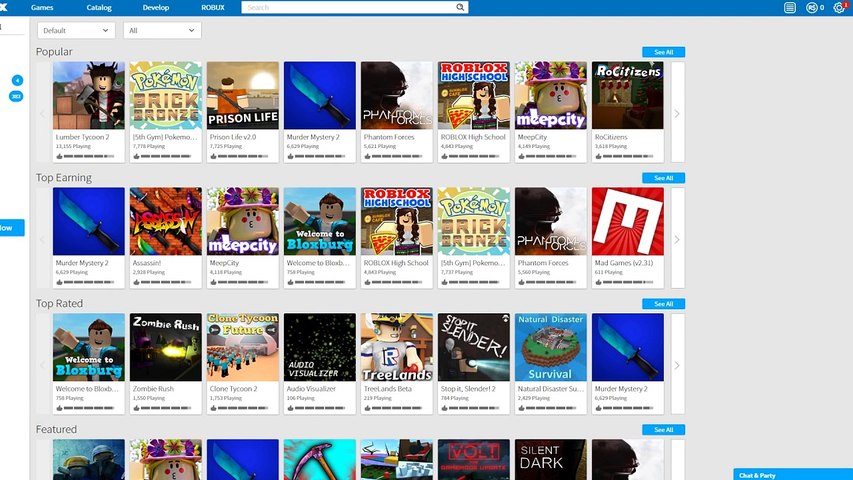Click the 'Clone Tycoon 2' title link
The width and height of the screenshot is (853, 480).
point(234,389)
